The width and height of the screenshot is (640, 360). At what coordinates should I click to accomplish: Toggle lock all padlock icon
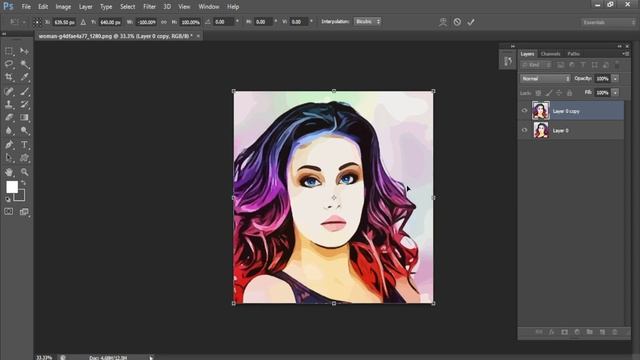569,93
